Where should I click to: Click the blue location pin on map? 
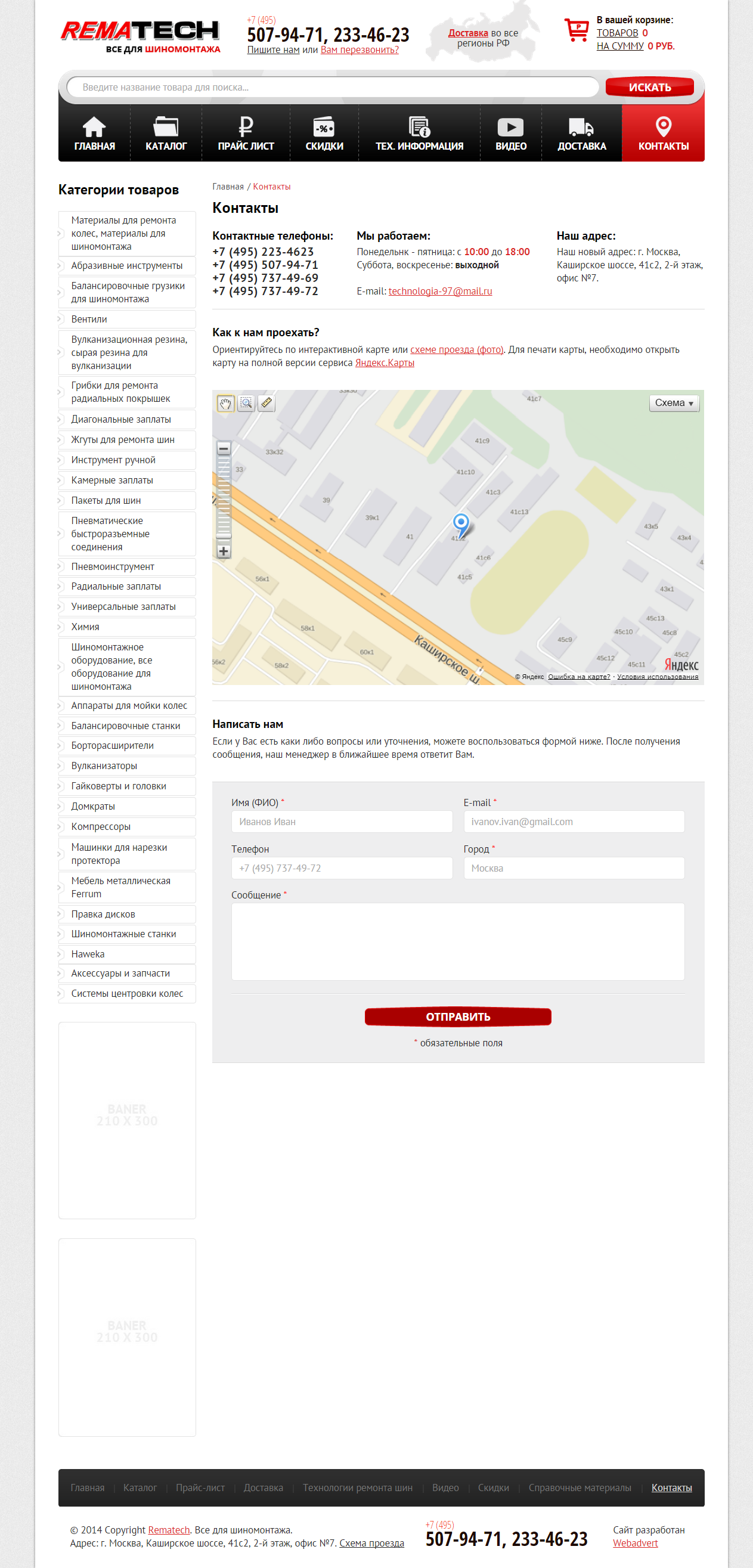pos(461,523)
